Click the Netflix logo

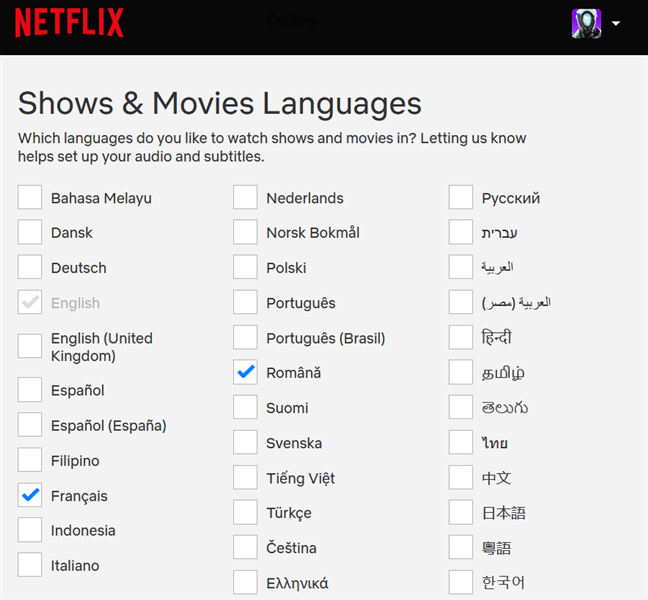[x=69, y=23]
